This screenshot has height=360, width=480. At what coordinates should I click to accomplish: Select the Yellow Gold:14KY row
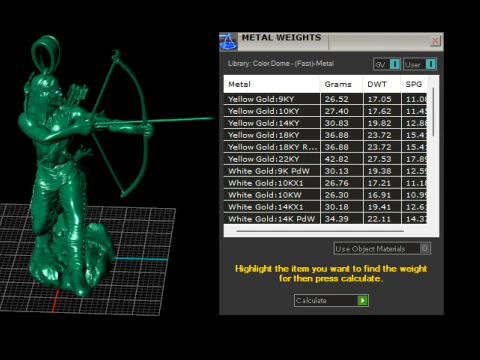[325, 123]
